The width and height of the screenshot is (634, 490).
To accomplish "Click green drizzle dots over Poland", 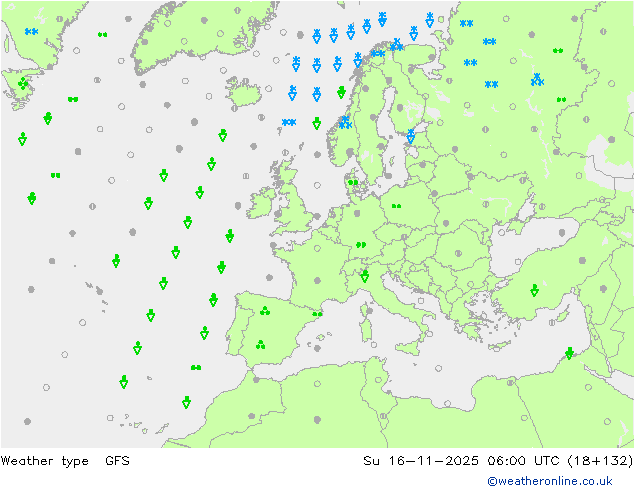I will 396,206.
